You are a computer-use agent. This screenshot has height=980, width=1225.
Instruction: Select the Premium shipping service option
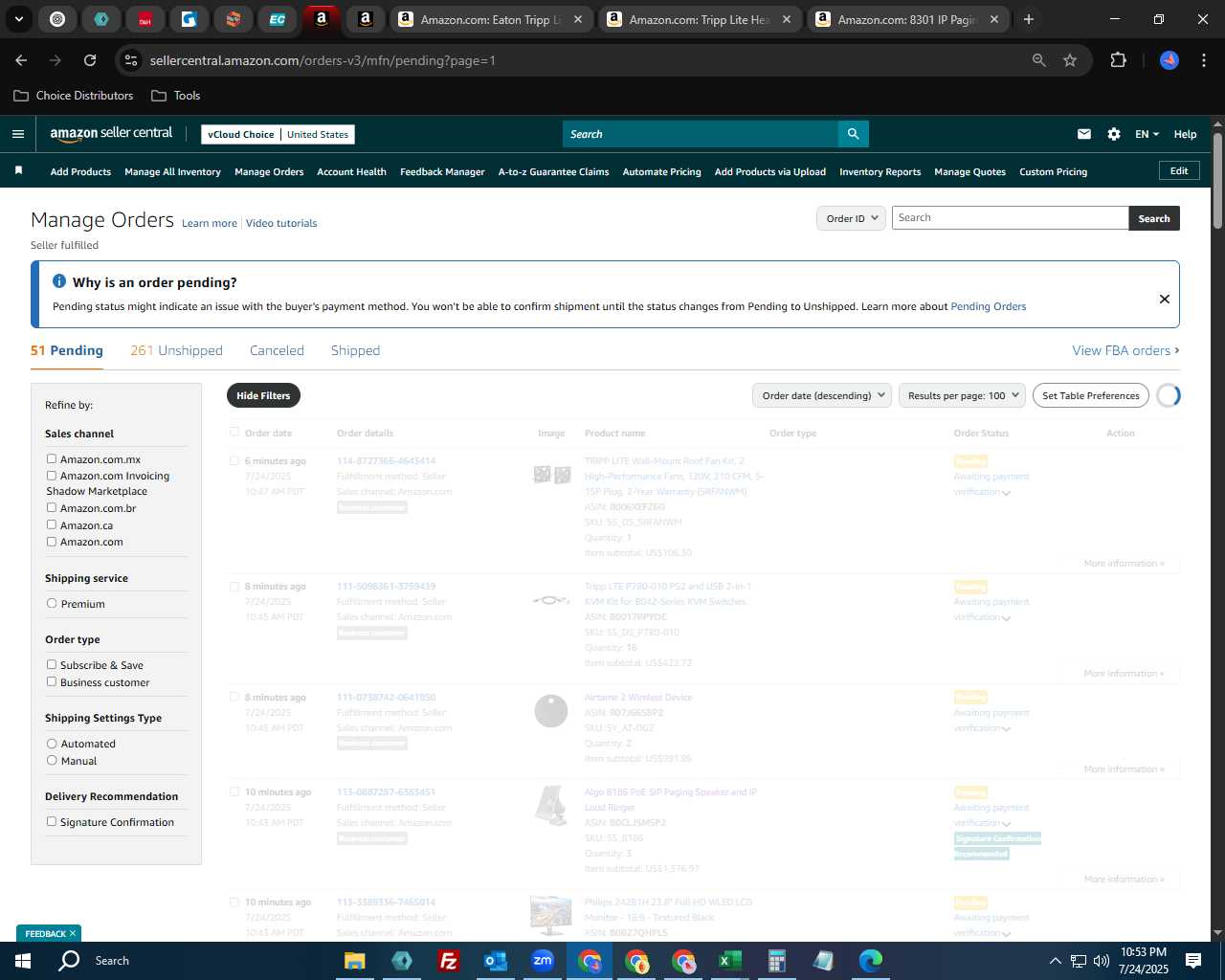click(52, 603)
